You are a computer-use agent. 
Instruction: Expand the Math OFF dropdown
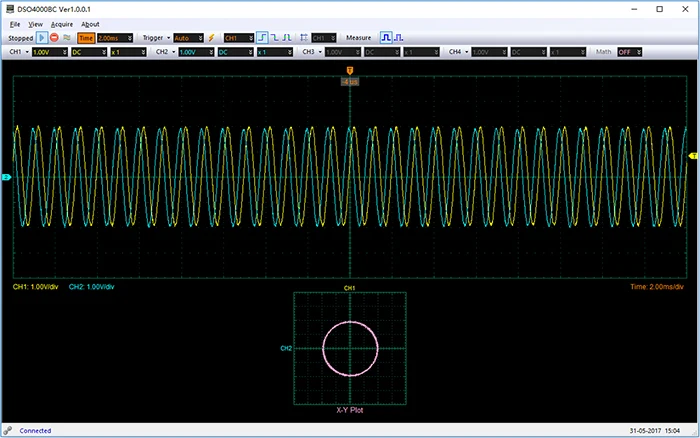coord(631,51)
